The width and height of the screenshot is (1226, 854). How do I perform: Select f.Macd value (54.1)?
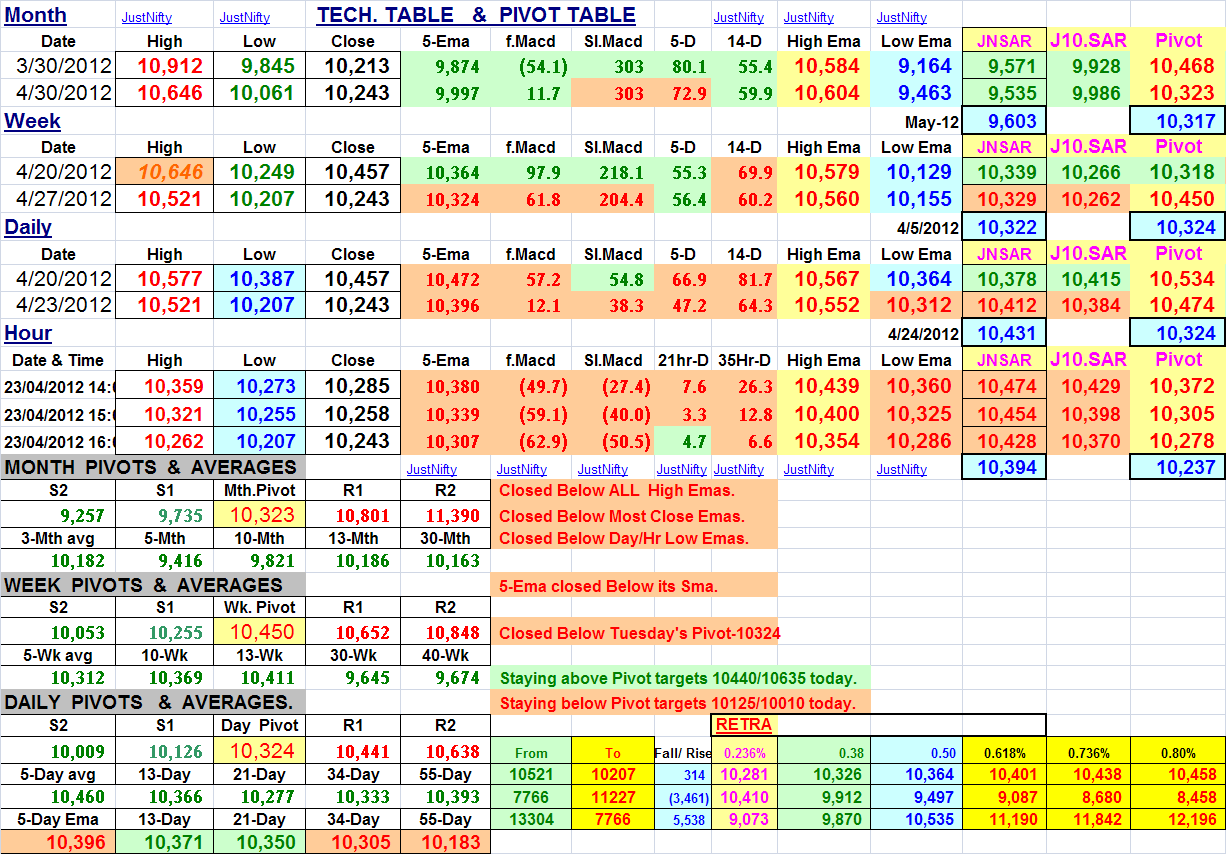click(531, 66)
